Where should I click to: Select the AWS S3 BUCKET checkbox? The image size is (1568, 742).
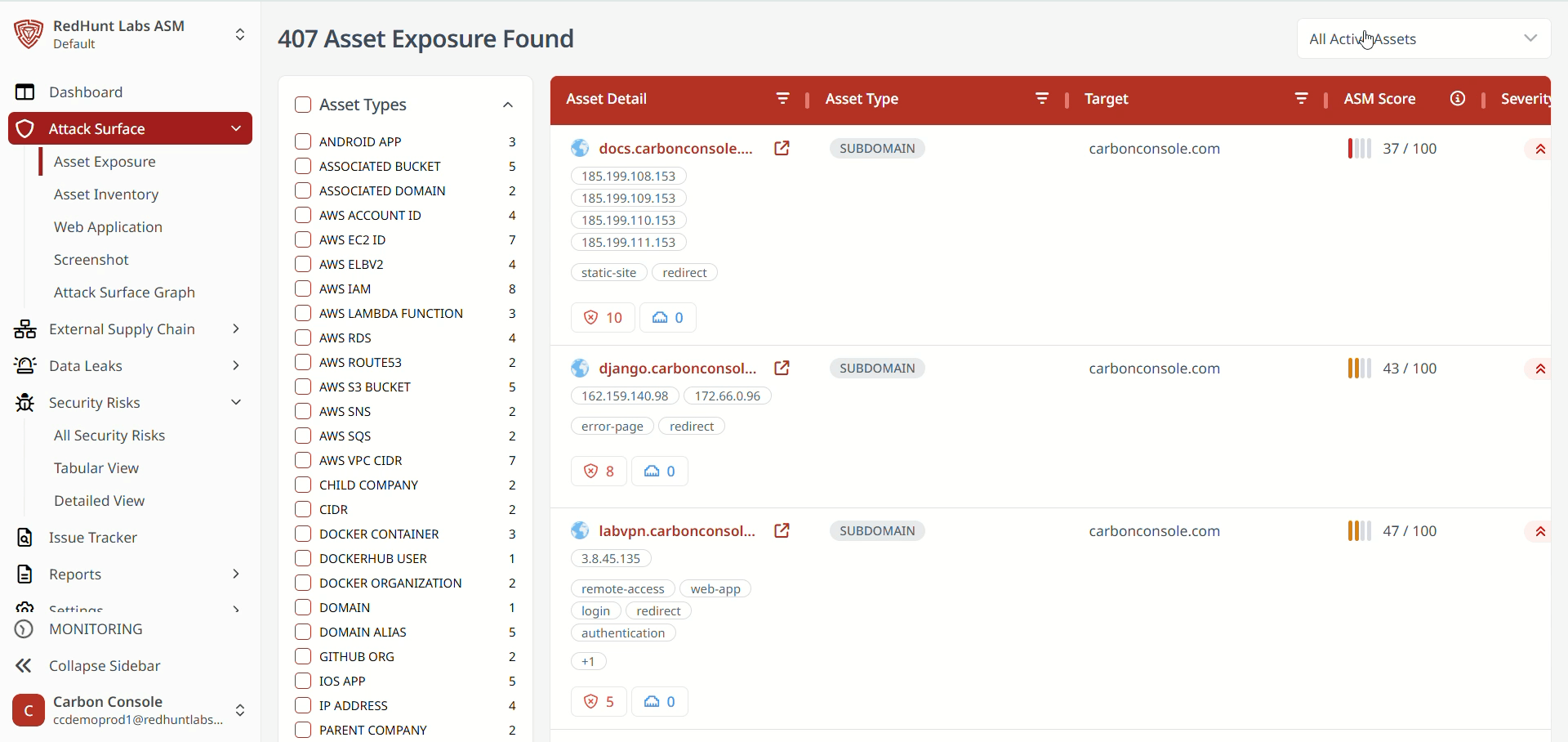[303, 387]
